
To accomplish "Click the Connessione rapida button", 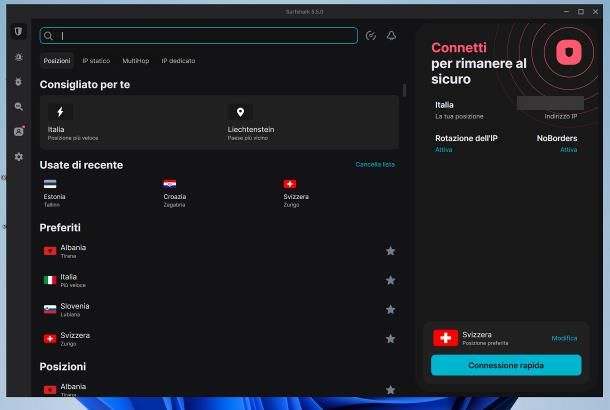I will (506, 365).
